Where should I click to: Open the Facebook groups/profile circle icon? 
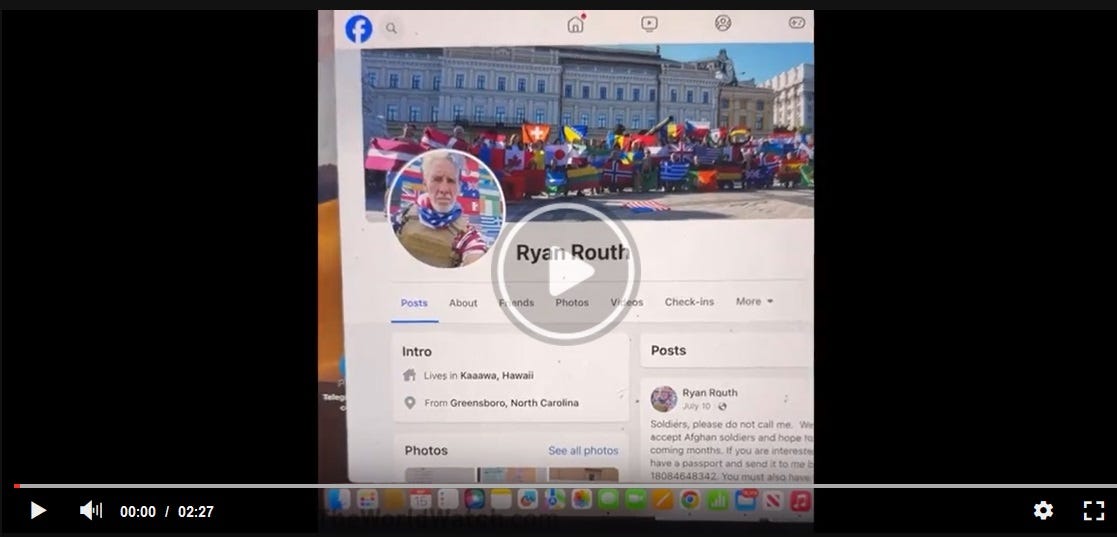[723, 23]
